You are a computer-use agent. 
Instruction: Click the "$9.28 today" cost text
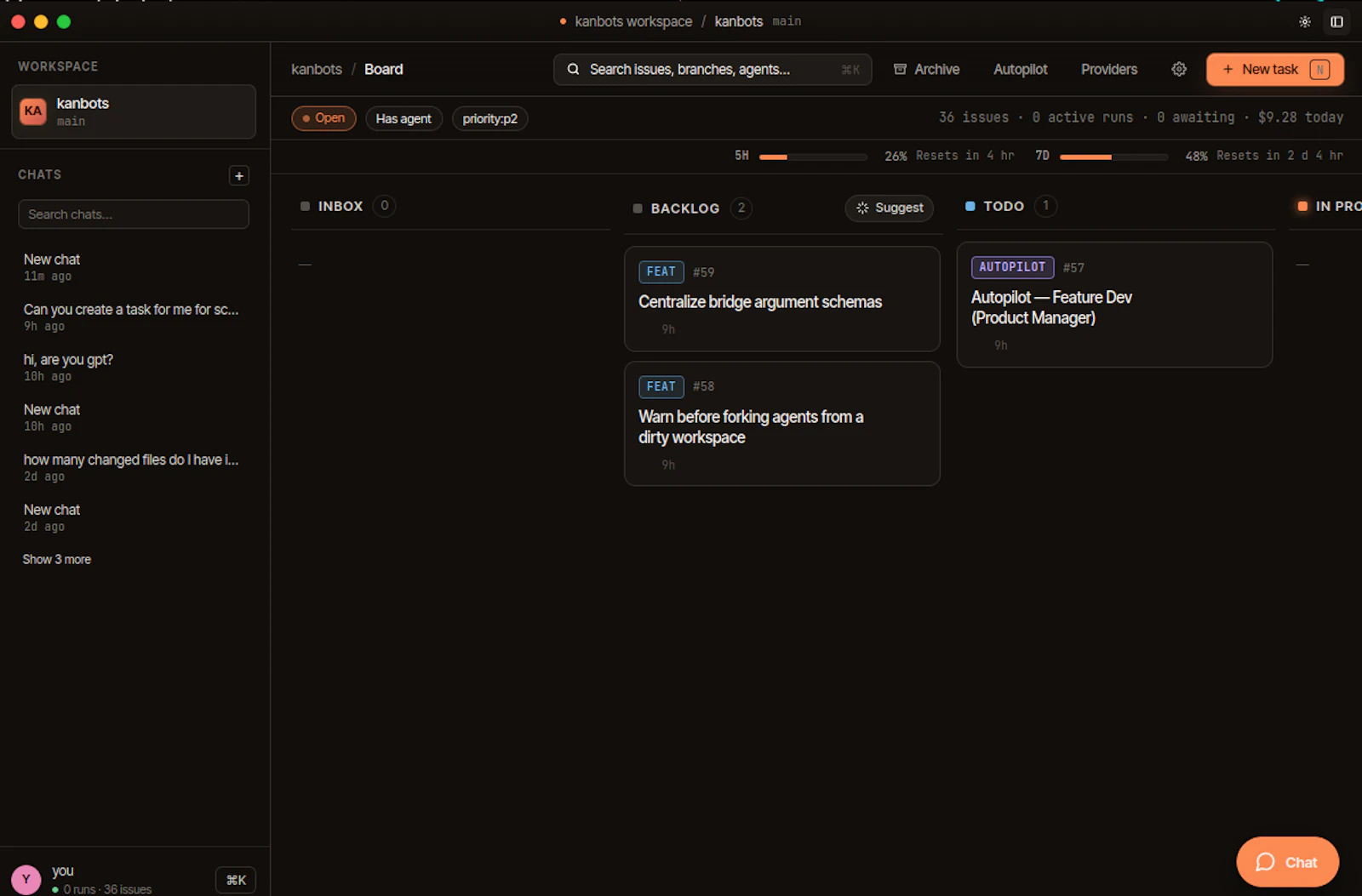(x=1301, y=117)
